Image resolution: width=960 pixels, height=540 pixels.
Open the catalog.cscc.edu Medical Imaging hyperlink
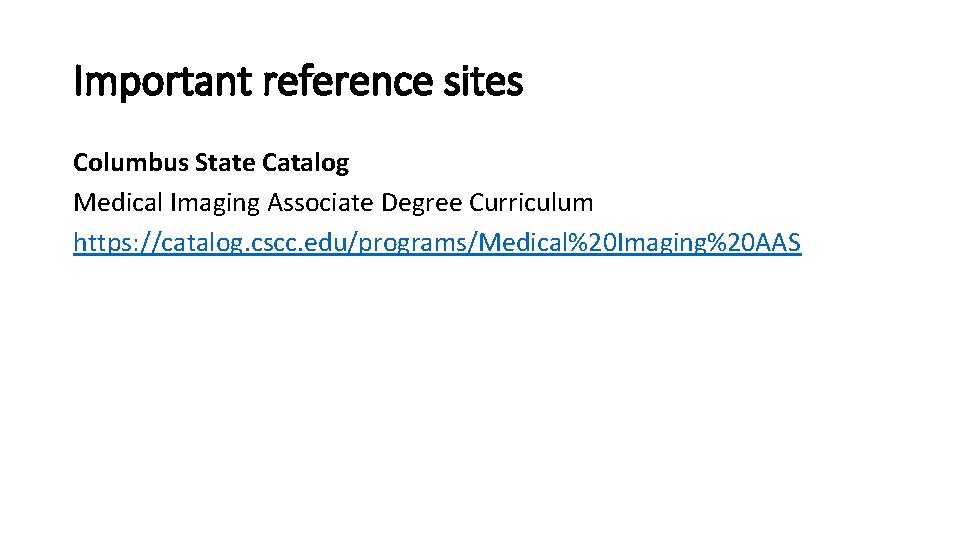click(437, 243)
